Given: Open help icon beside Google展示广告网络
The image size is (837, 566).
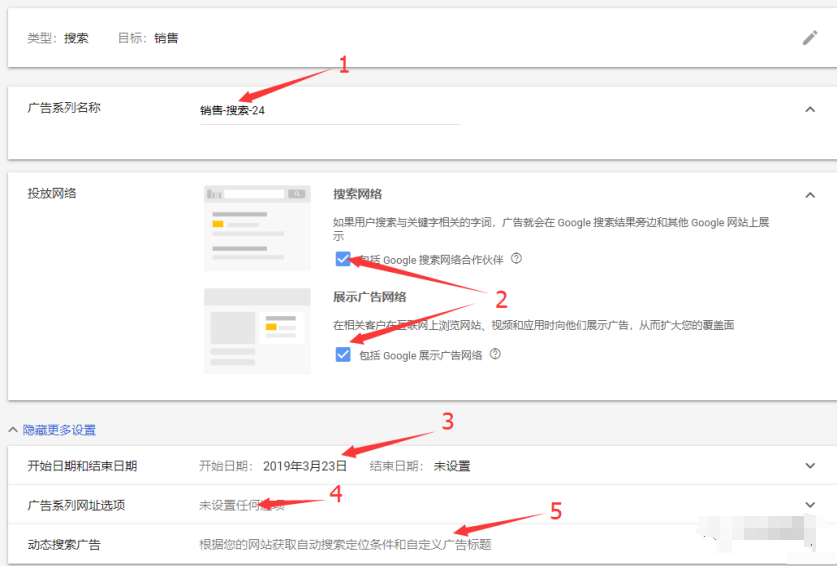Looking at the screenshot, I should click(495, 354).
